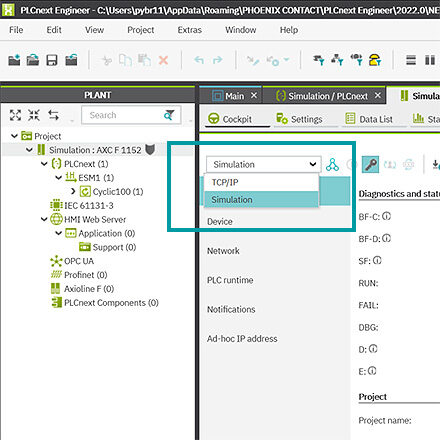Image resolution: width=440 pixels, height=440 pixels.
Task: Click the expand-all icon in PLANT panel
Action: pyautogui.click(x=15, y=115)
